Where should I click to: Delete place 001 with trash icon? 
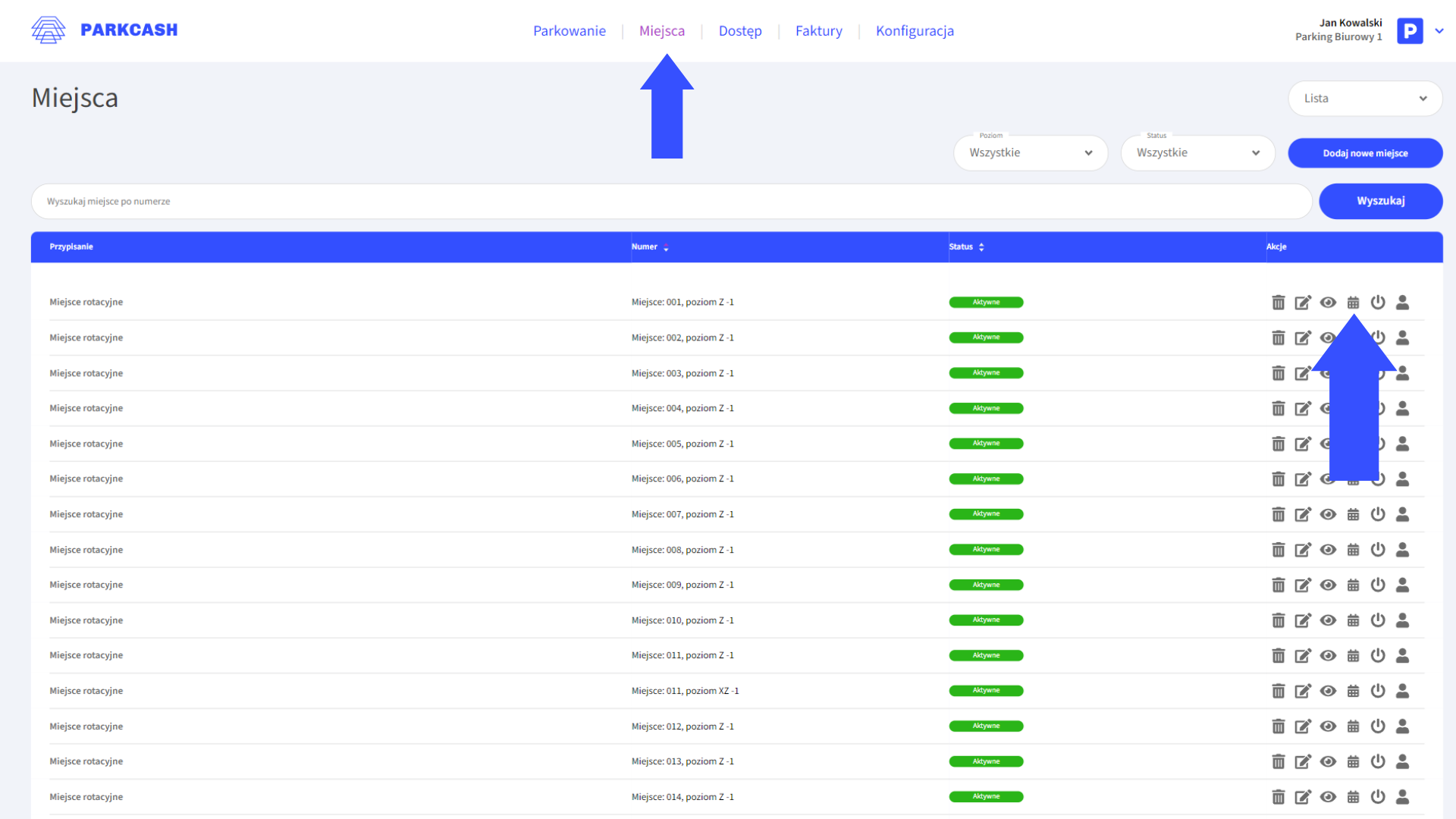click(1278, 303)
